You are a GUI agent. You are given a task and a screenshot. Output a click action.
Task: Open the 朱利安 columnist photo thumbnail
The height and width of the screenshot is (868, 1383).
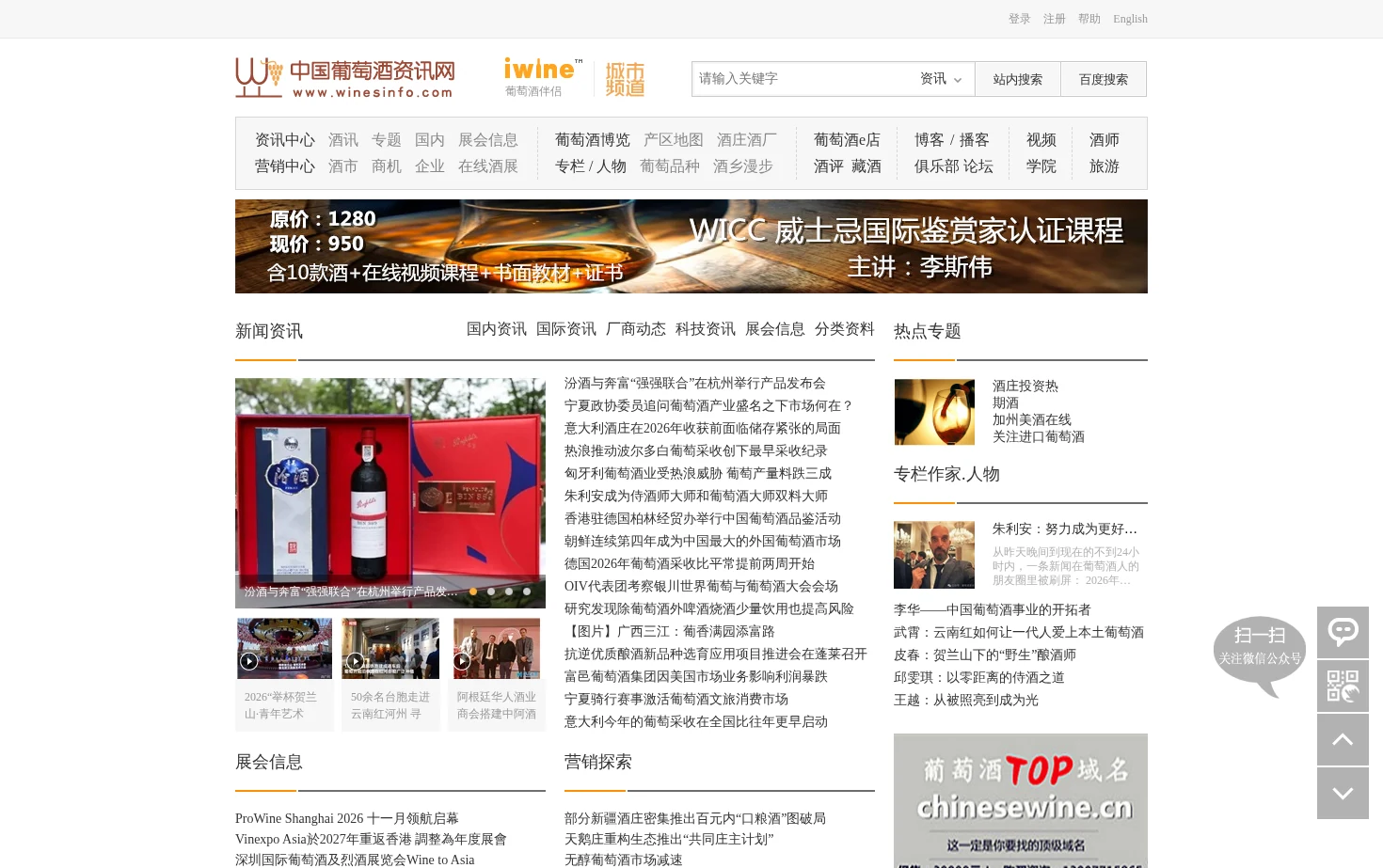pyautogui.click(x=934, y=555)
